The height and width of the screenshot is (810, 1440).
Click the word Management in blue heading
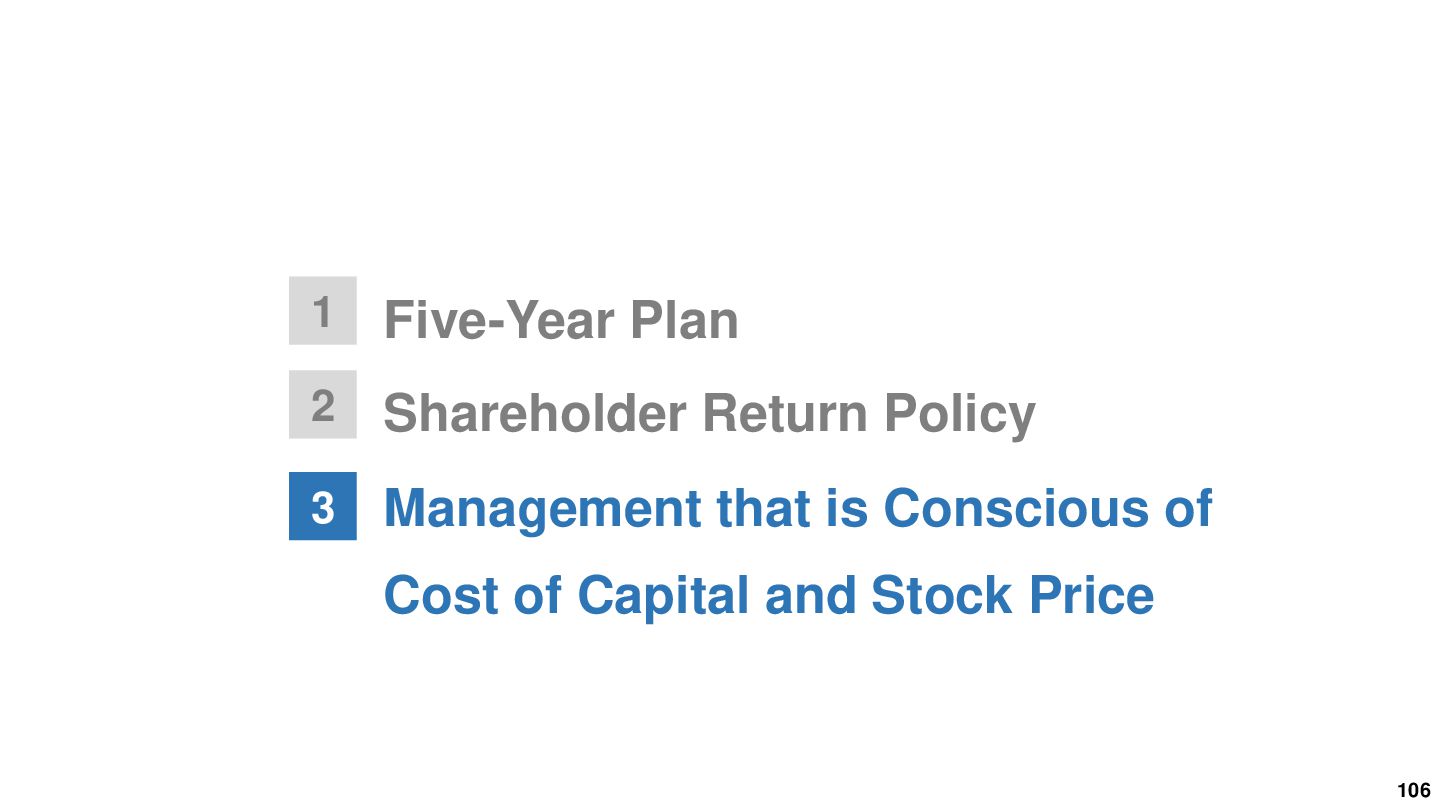point(543,508)
